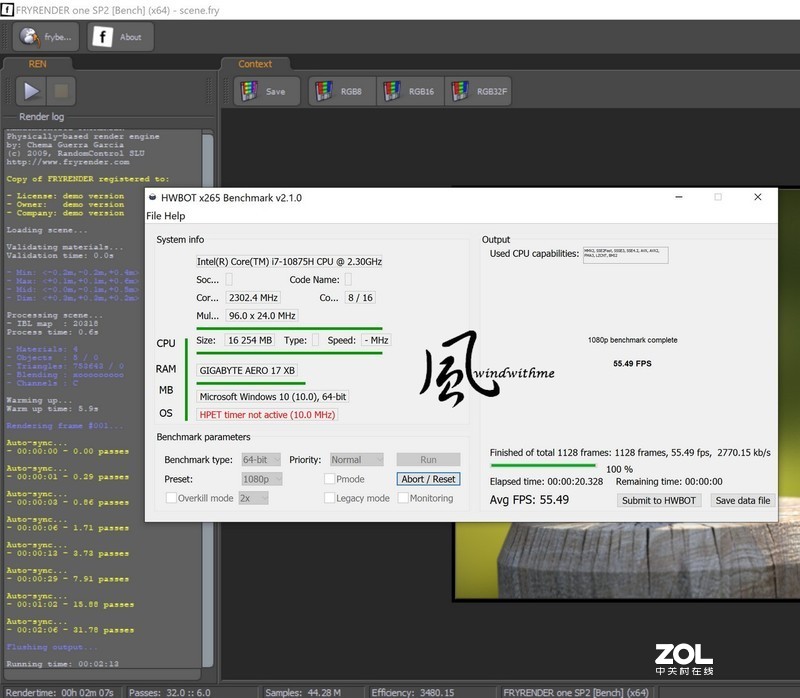
Task: Open the Preset 1080p dropdown
Action: [x=262, y=479]
